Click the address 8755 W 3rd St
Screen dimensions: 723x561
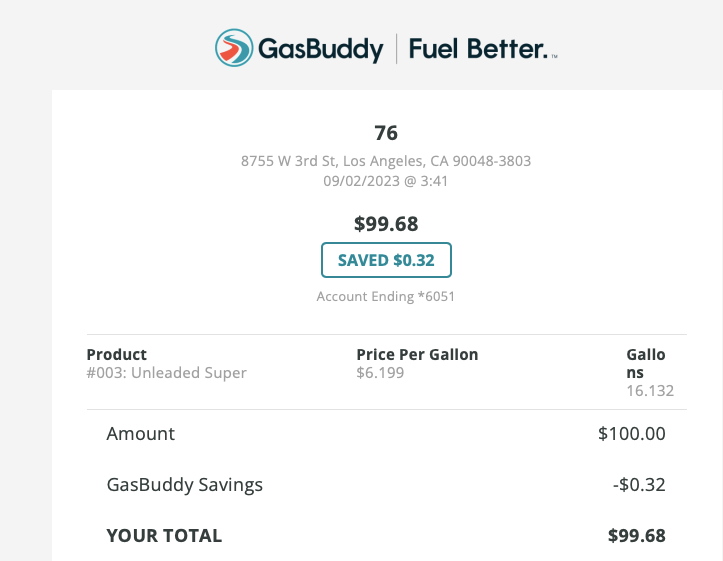[386, 161]
